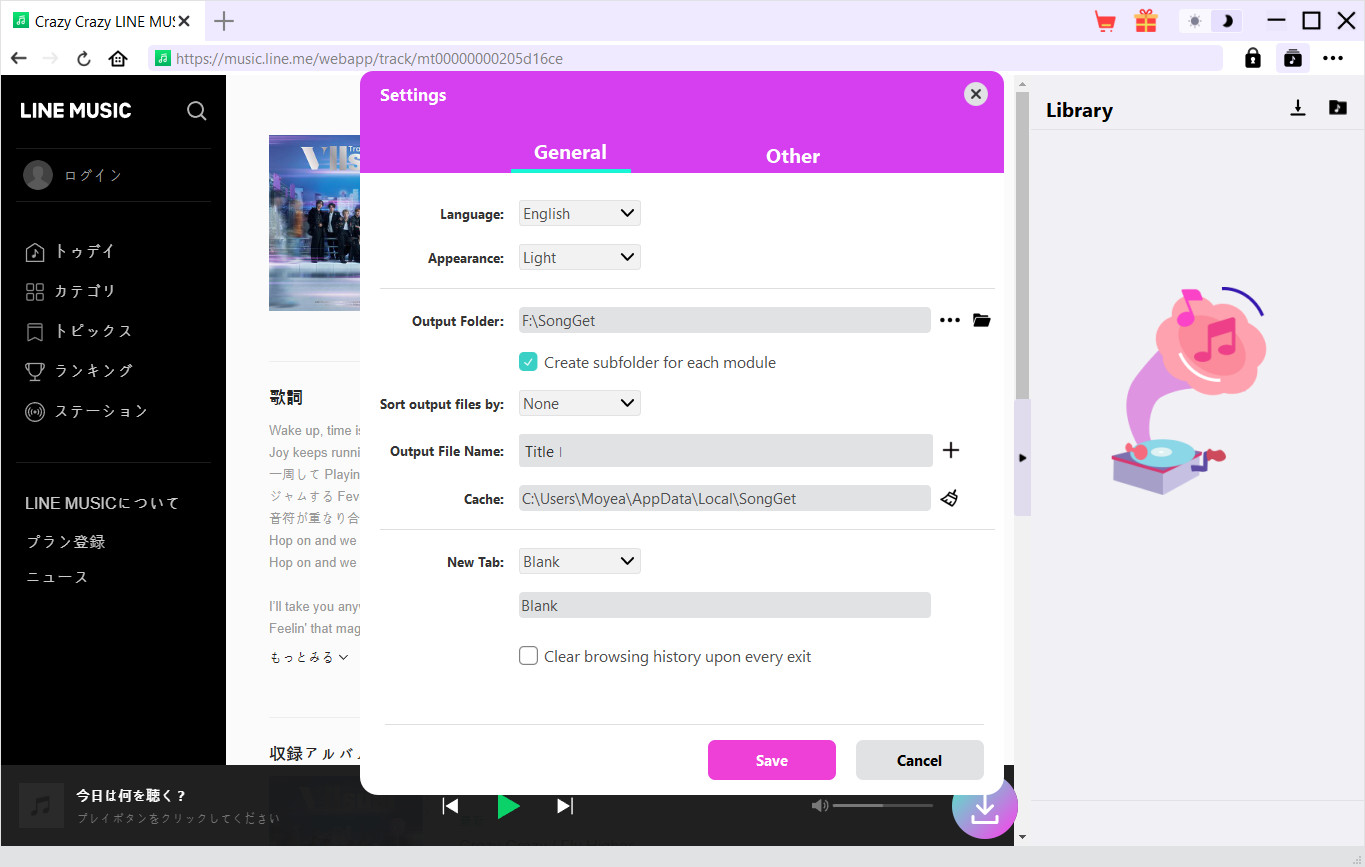
Task: Clear cache with the broom icon
Action: click(x=949, y=497)
